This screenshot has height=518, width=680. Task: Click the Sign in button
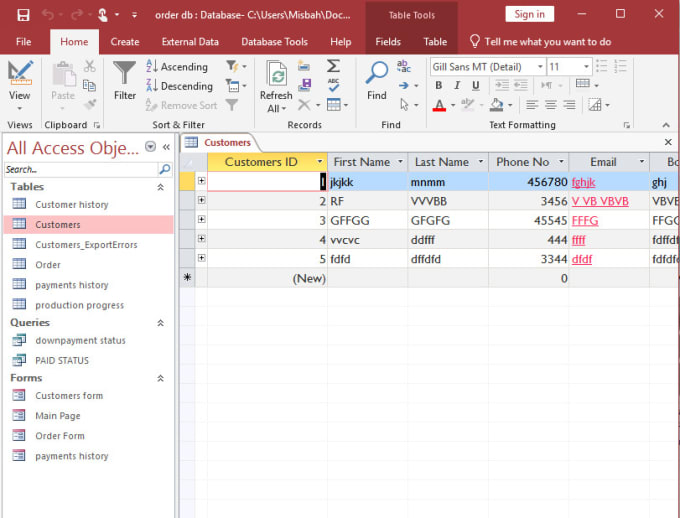tap(530, 14)
